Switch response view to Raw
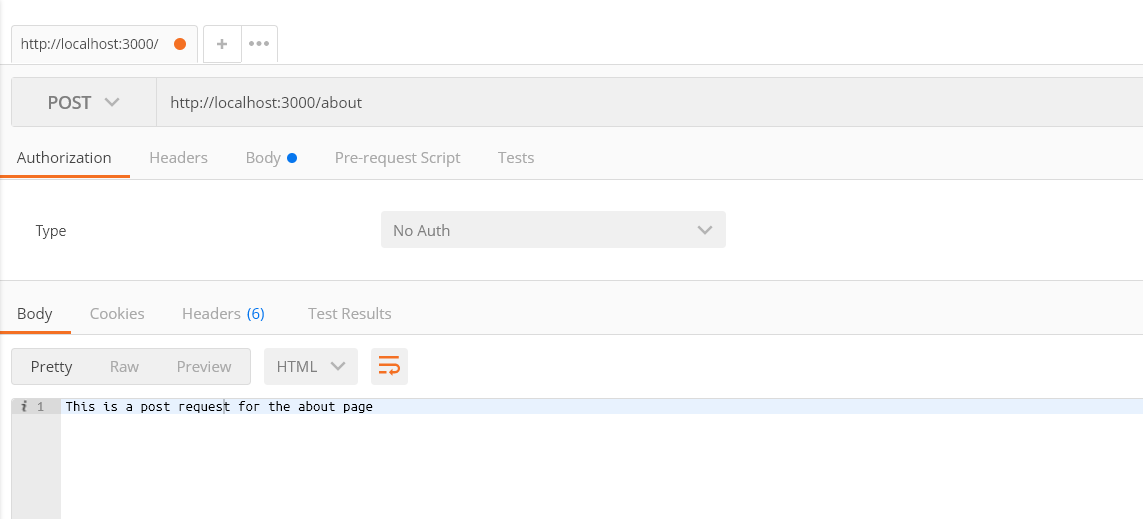This screenshot has width=1143, height=519. click(x=124, y=366)
